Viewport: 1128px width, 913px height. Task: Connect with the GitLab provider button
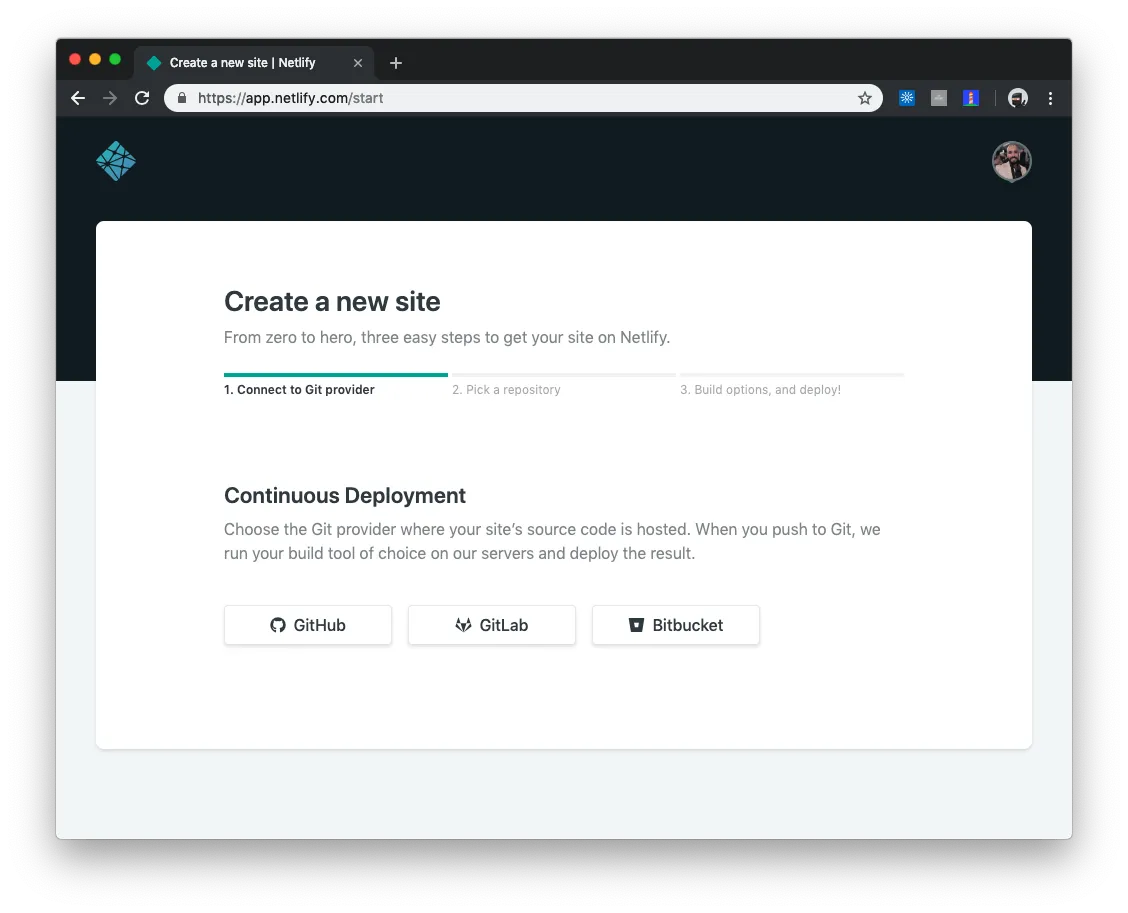[492, 625]
